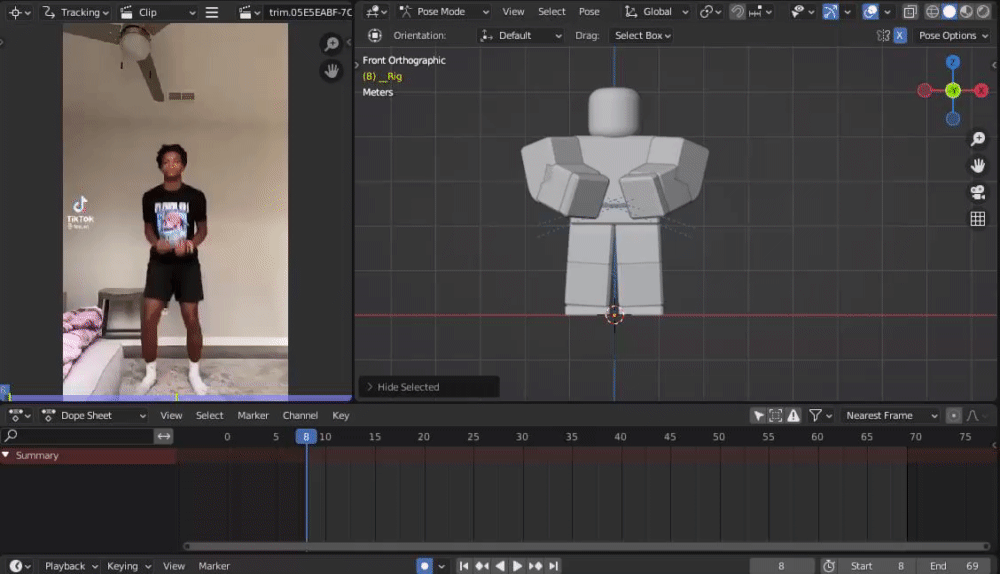Viewport: 1000px width, 574px height.
Task: Toggle the auto keying record button
Action: tap(424, 566)
